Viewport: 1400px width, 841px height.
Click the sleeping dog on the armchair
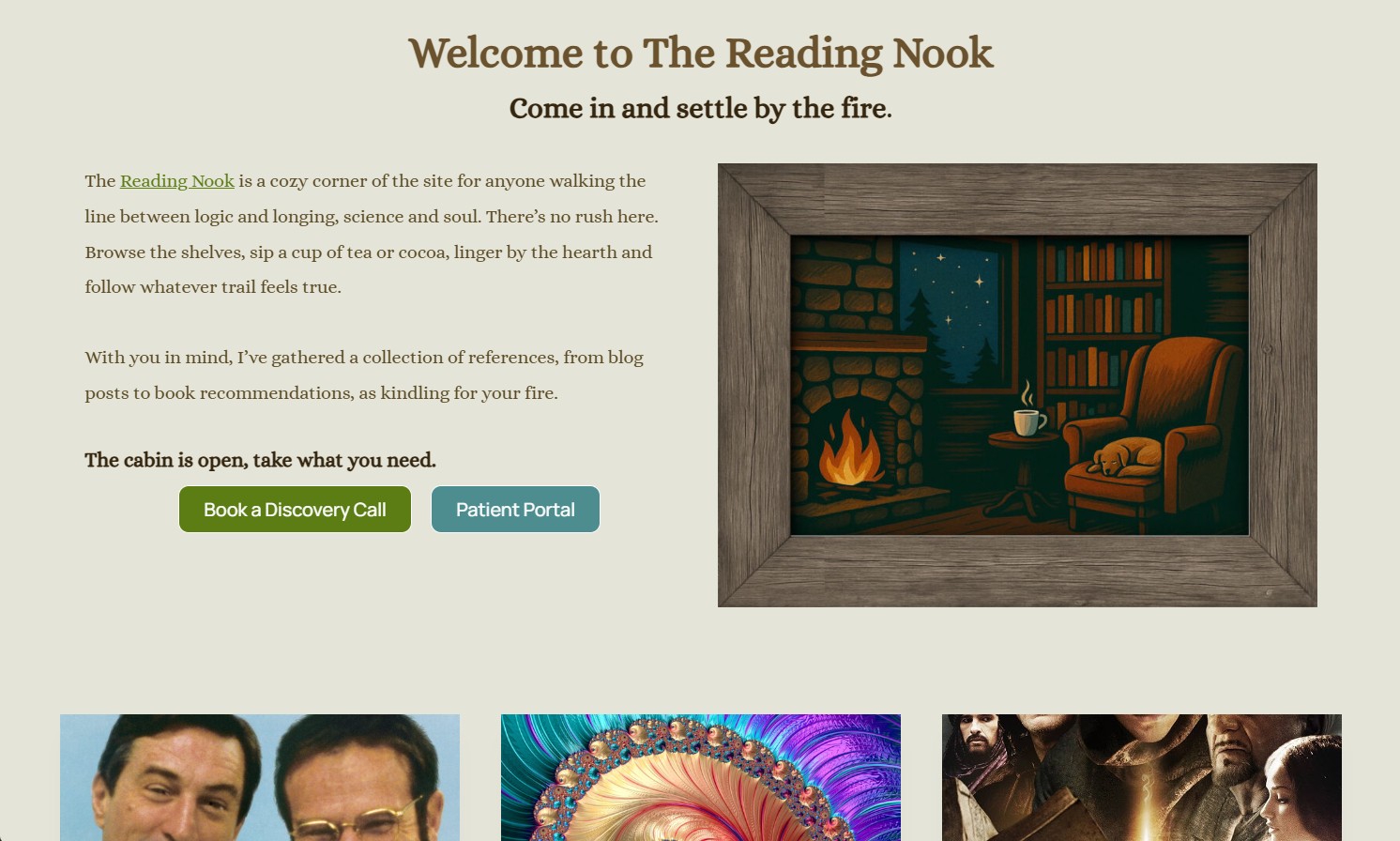(1126, 457)
